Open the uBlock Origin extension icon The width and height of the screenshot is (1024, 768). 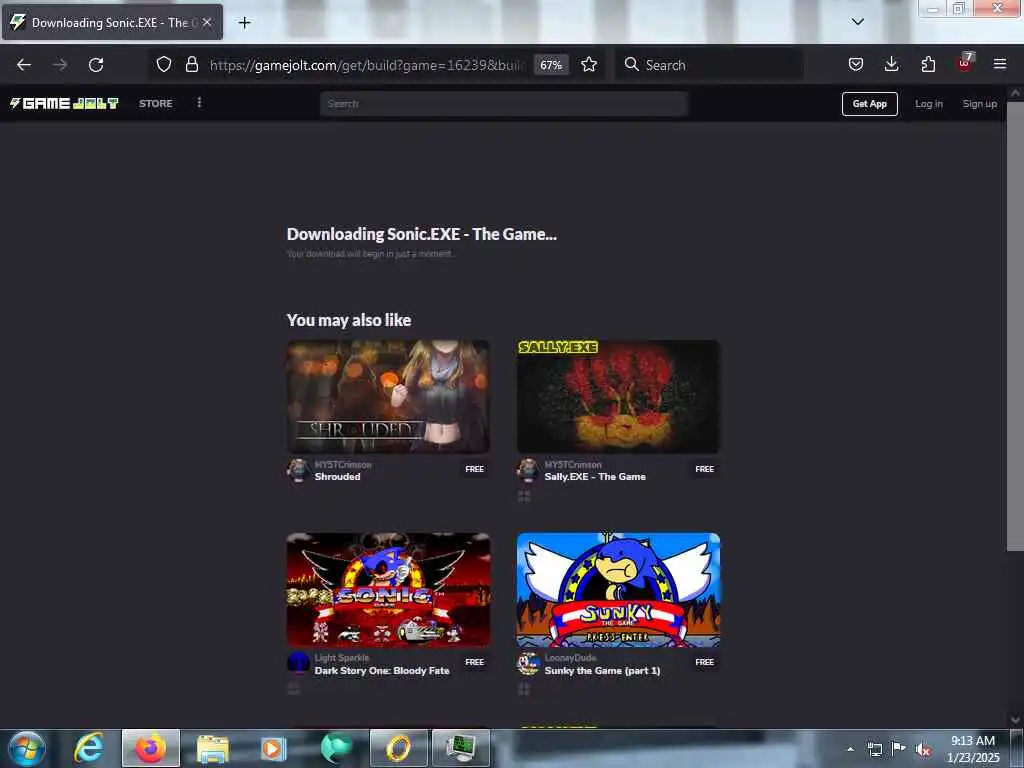pos(965,63)
